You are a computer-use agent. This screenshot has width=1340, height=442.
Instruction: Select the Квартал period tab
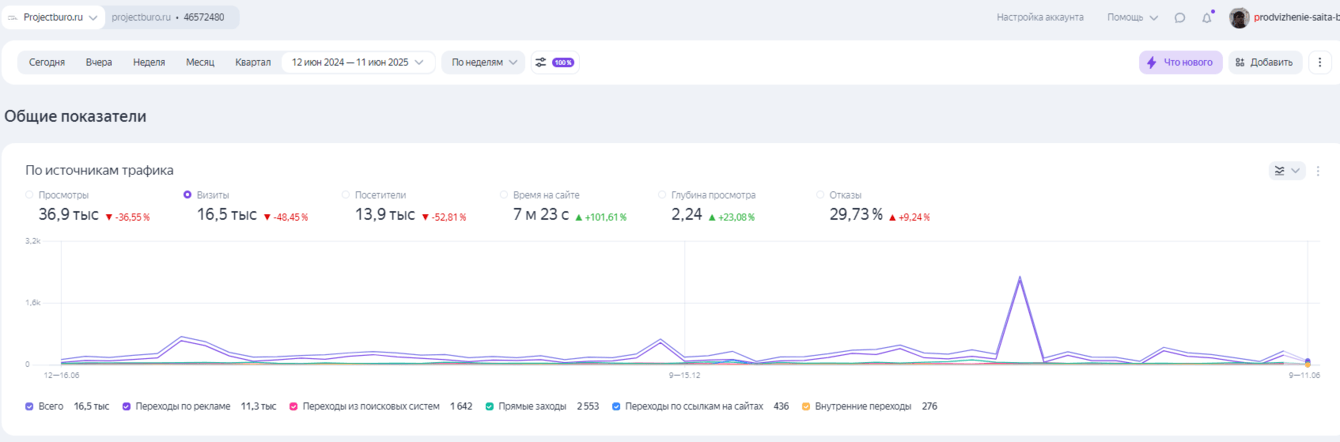coord(253,62)
